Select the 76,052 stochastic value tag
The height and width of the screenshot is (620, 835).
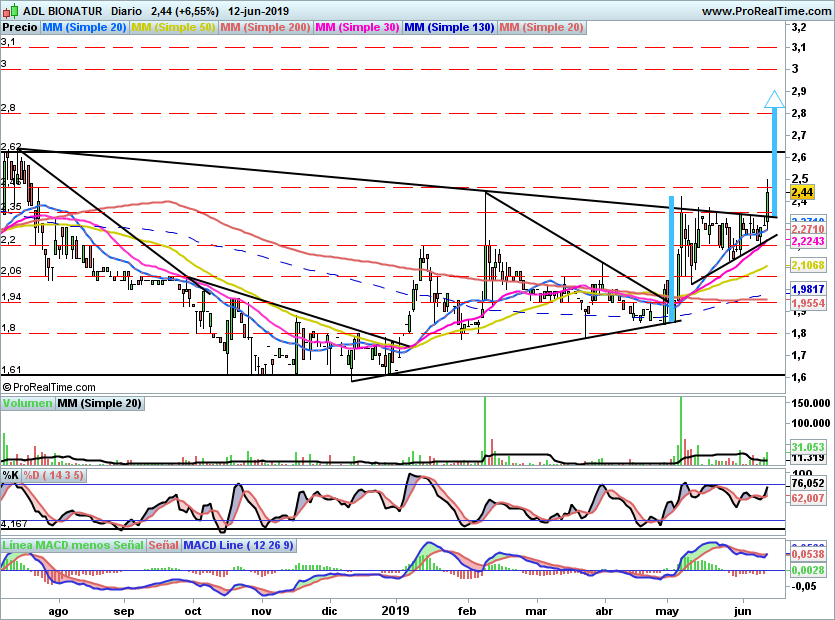pyautogui.click(x=806, y=483)
